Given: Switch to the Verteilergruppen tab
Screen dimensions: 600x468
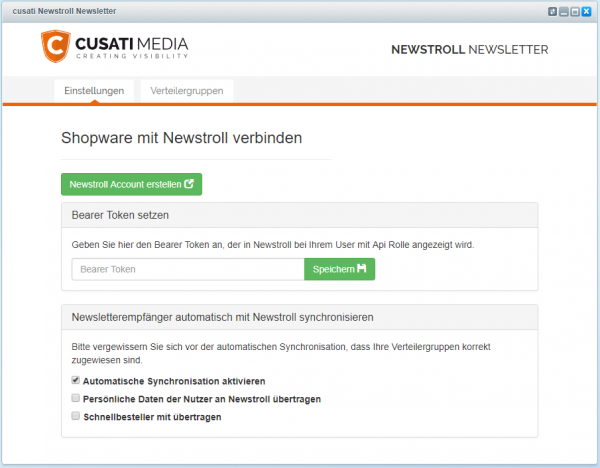Looking at the screenshot, I should pos(187,91).
